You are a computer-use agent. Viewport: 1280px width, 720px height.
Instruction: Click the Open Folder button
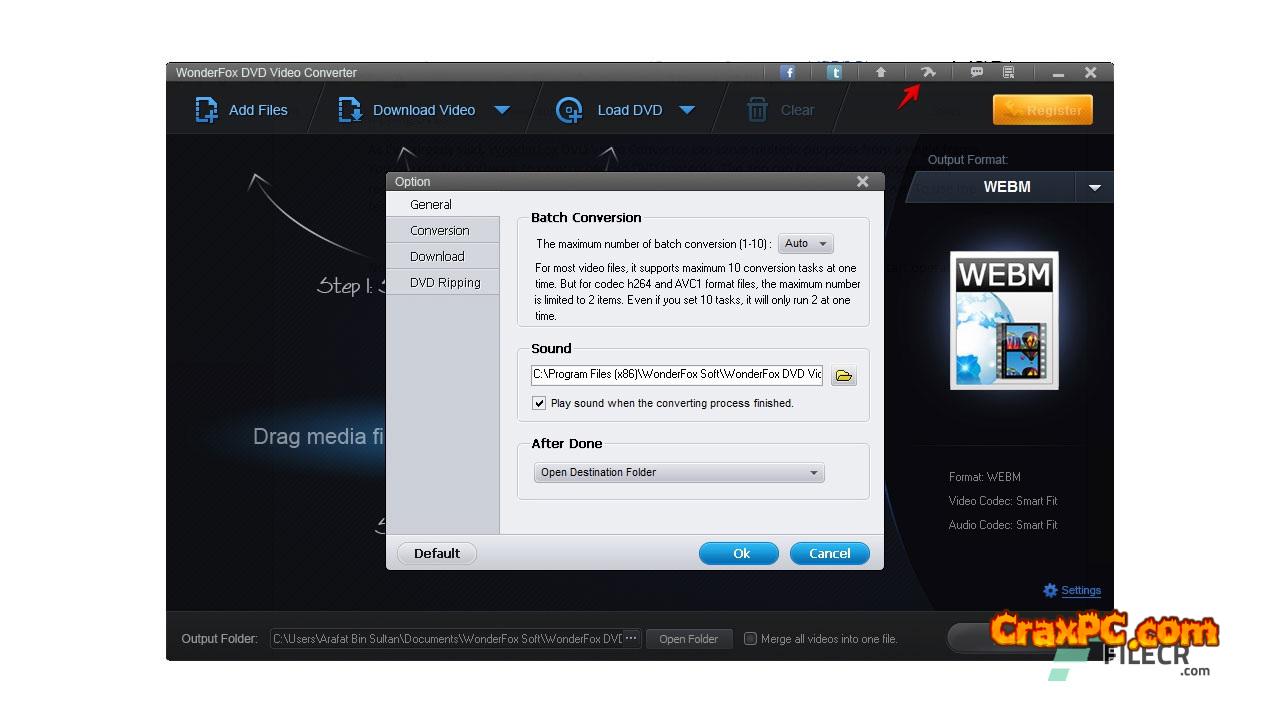point(689,638)
